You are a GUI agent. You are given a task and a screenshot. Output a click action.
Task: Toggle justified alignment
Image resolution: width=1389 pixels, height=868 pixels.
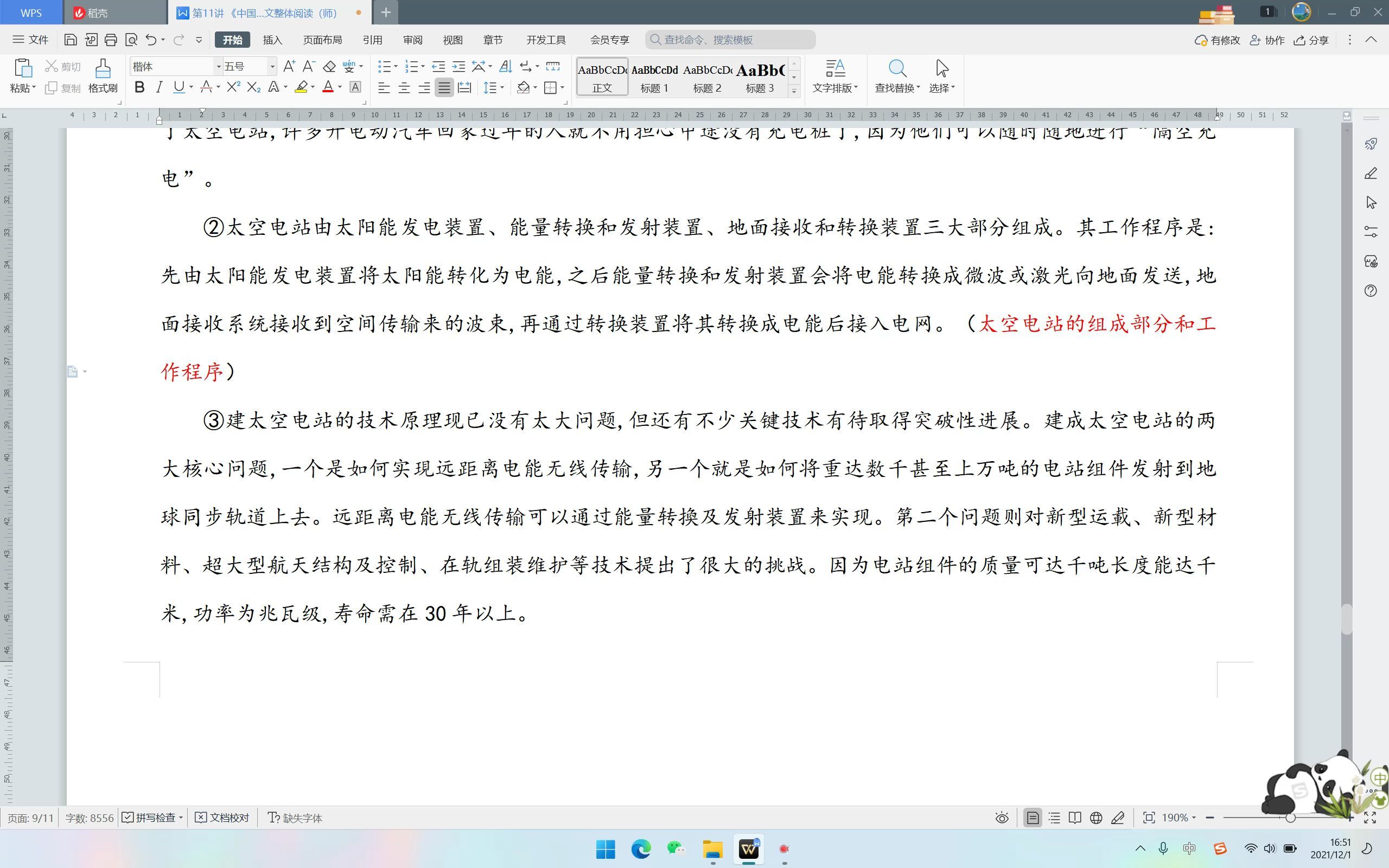click(444, 88)
